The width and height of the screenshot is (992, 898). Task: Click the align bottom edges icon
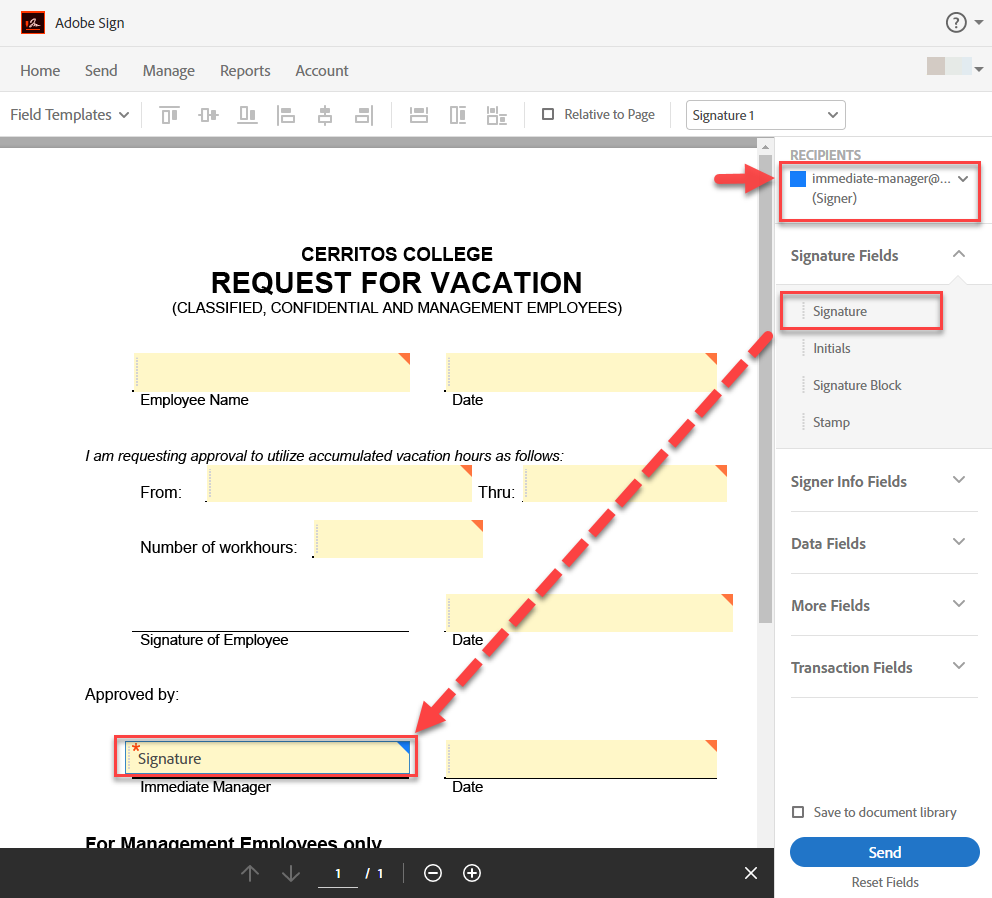(x=247, y=115)
